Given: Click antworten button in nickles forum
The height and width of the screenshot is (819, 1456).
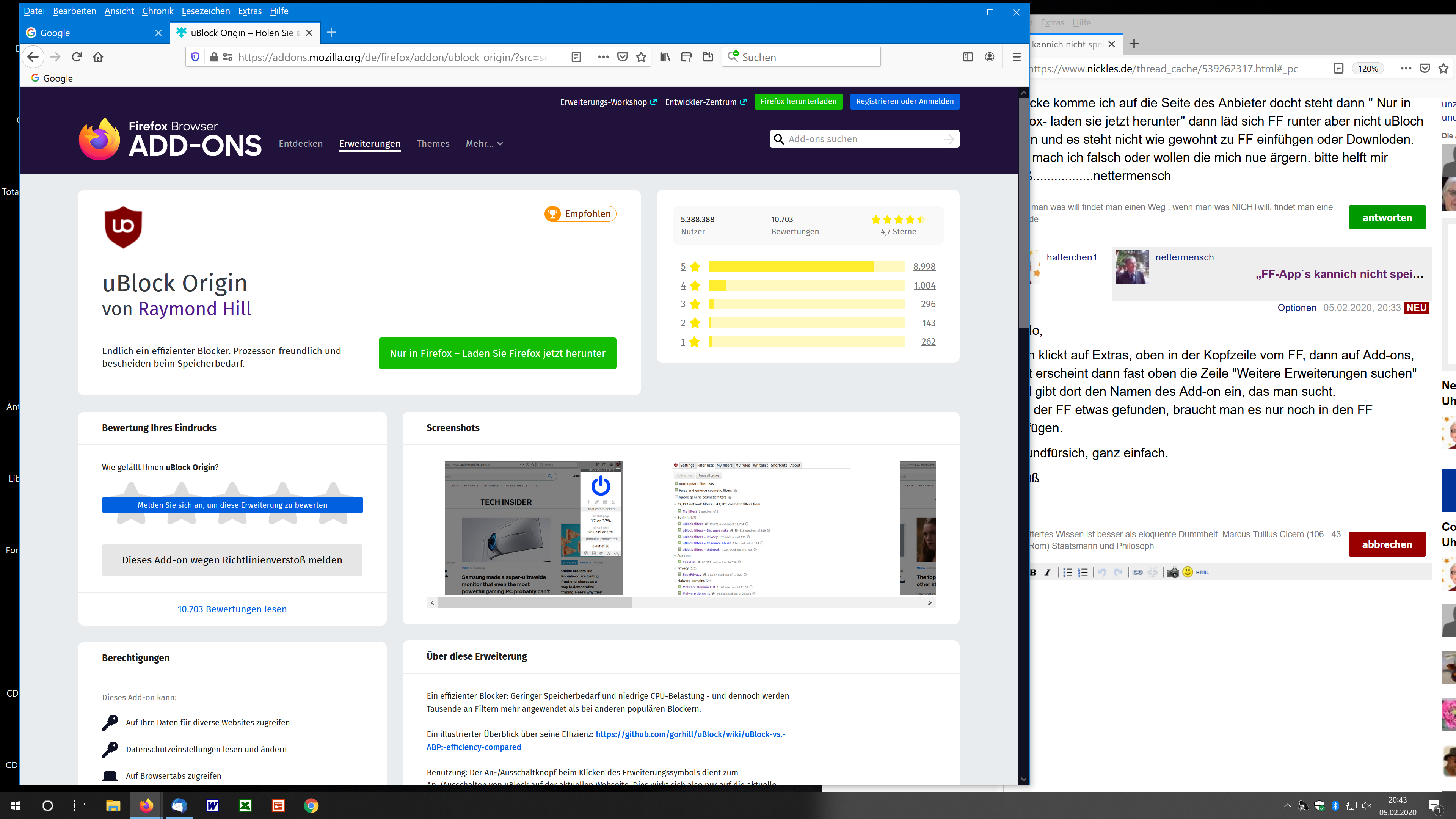Looking at the screenshot, I should click(1387, 217).
